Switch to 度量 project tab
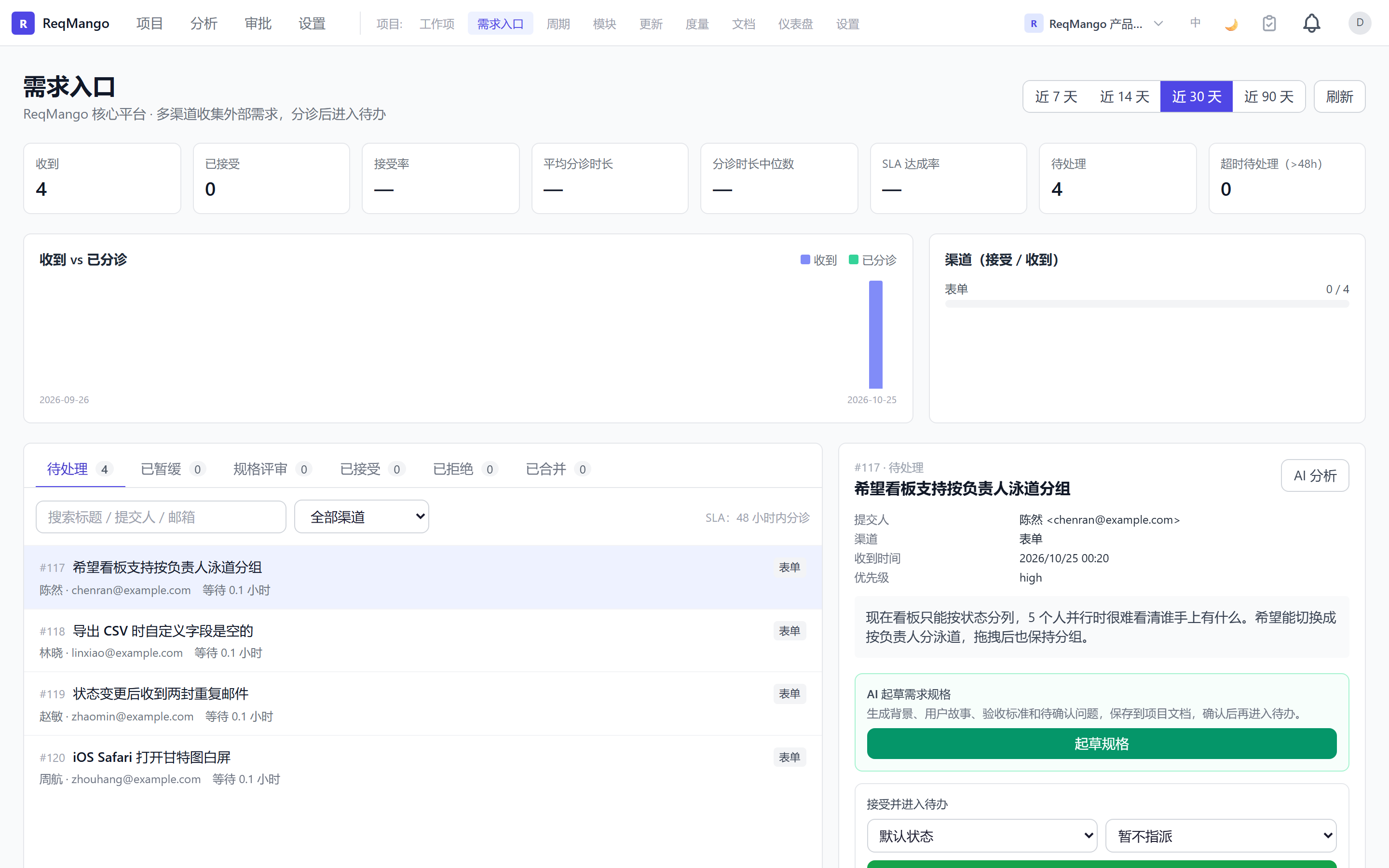The height and width of the screenshot is (868, 1389). [x=697, y=24]
